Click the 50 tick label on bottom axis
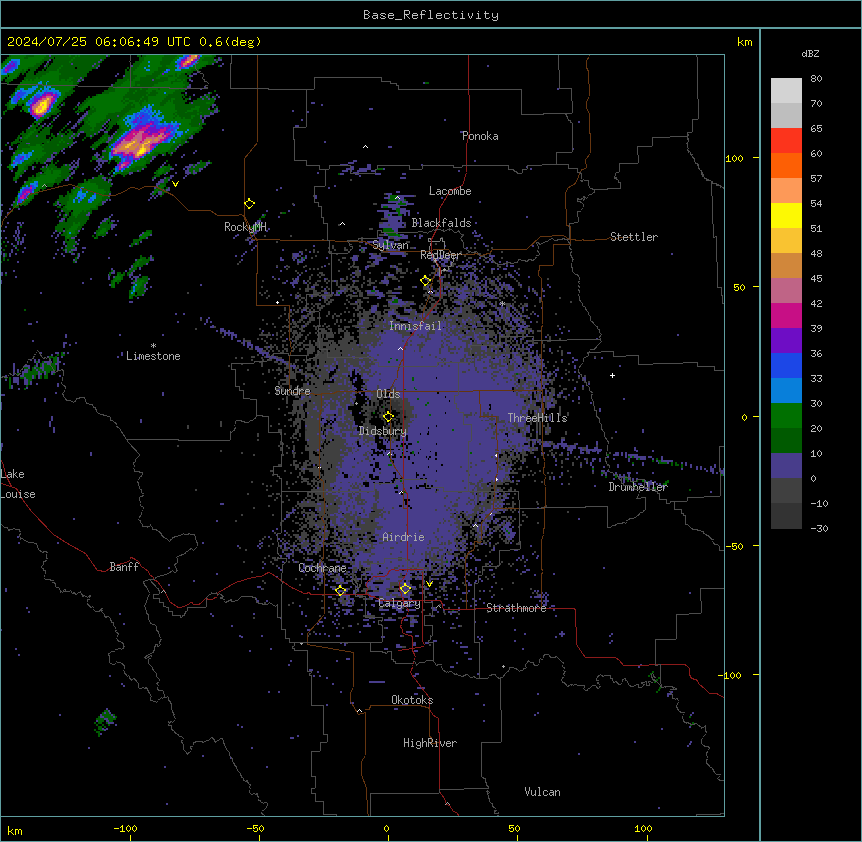 pos(514,828)
